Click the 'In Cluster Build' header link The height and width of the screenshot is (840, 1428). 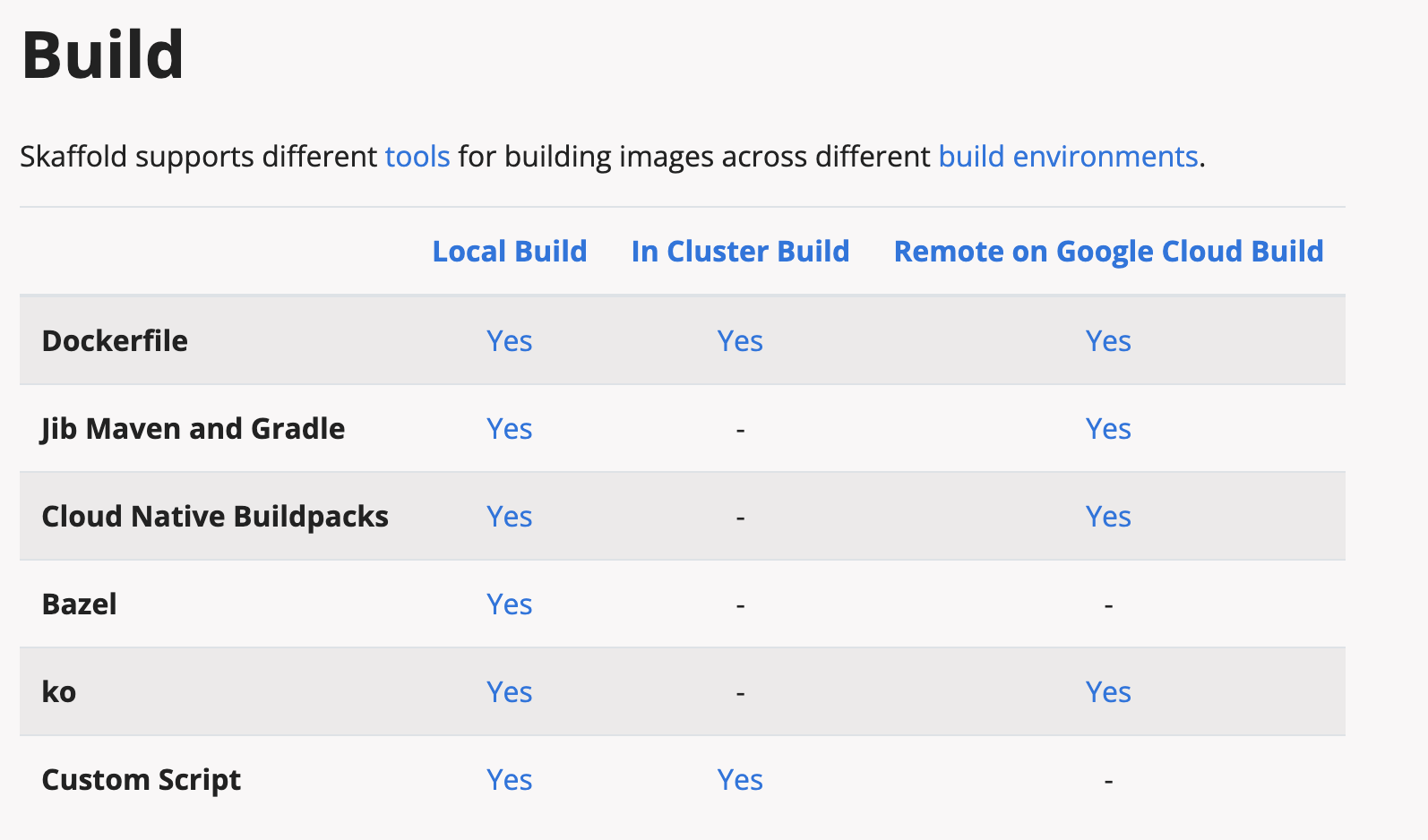point(740,252)
